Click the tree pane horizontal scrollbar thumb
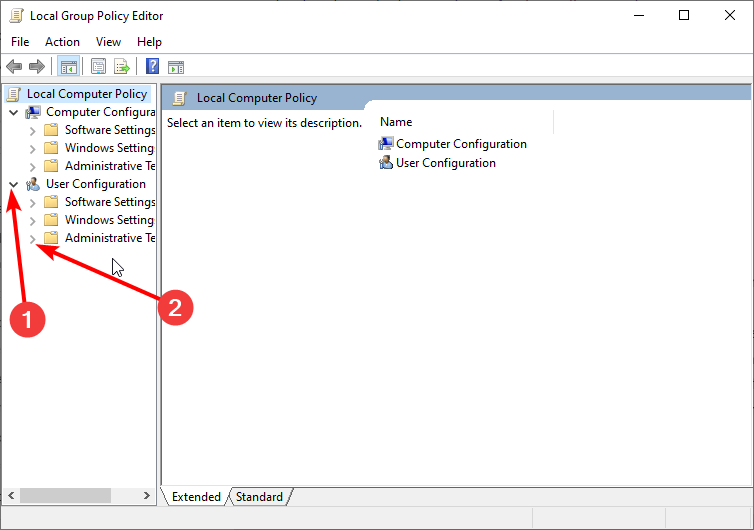This screenshot has width=754, height=530. [65, 495]
